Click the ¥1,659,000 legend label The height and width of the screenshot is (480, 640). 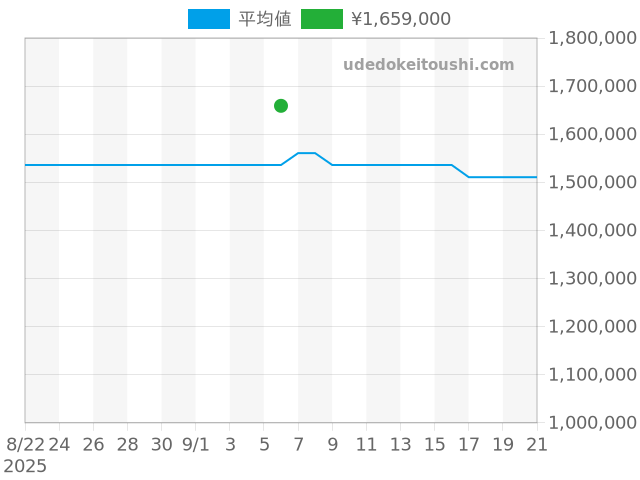click(400, 19)
